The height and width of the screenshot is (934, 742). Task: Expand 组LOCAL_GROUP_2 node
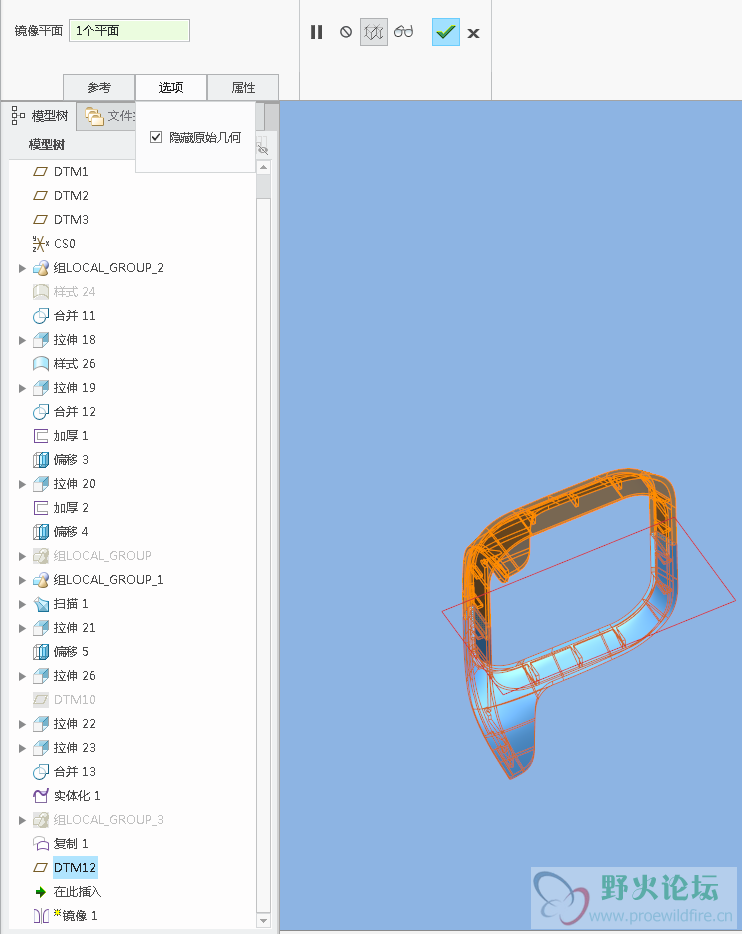pos(22,268)
